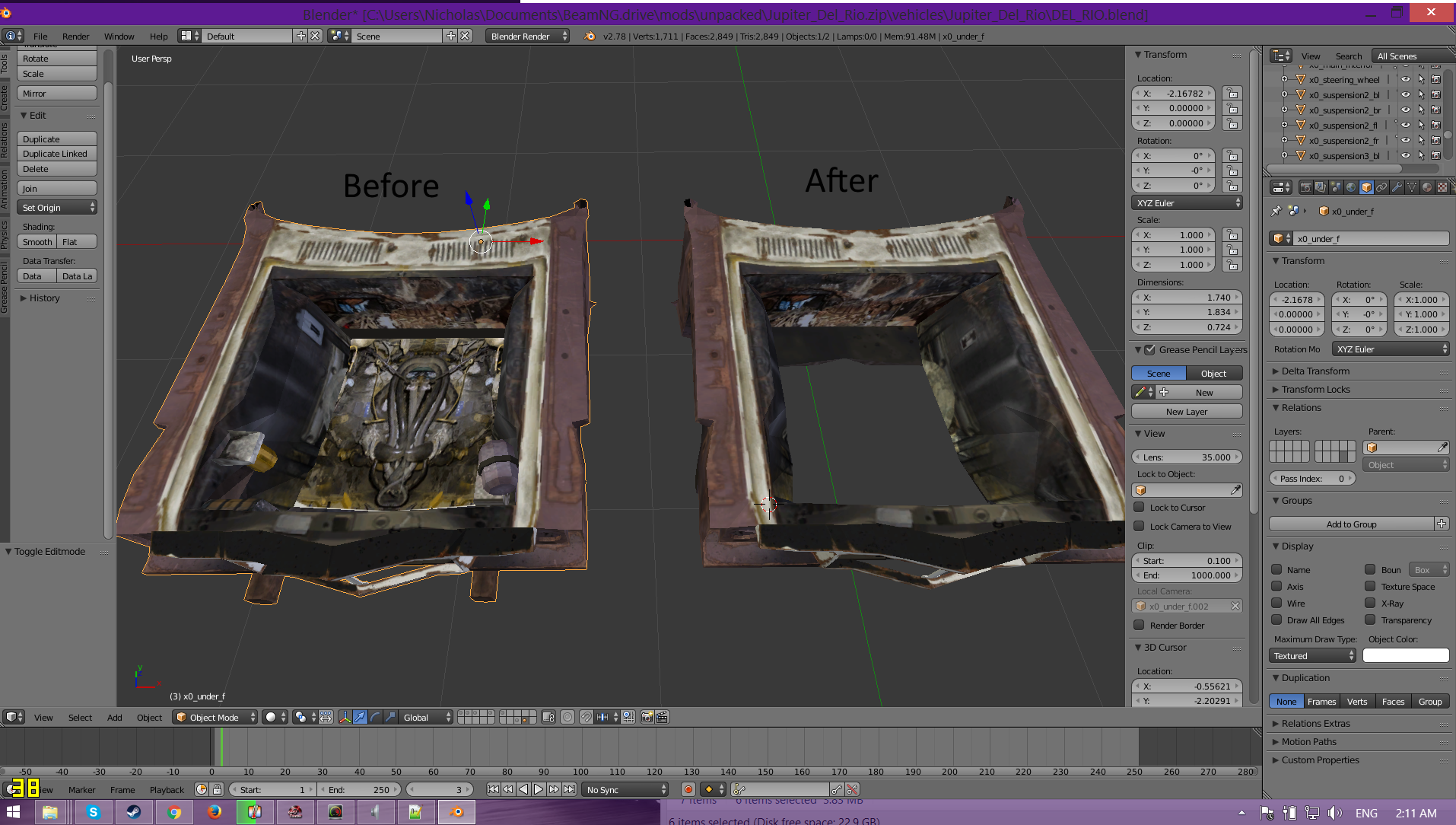
Task: Click the pin icon in properties breadcrumb
Action: click(1276, 211)
